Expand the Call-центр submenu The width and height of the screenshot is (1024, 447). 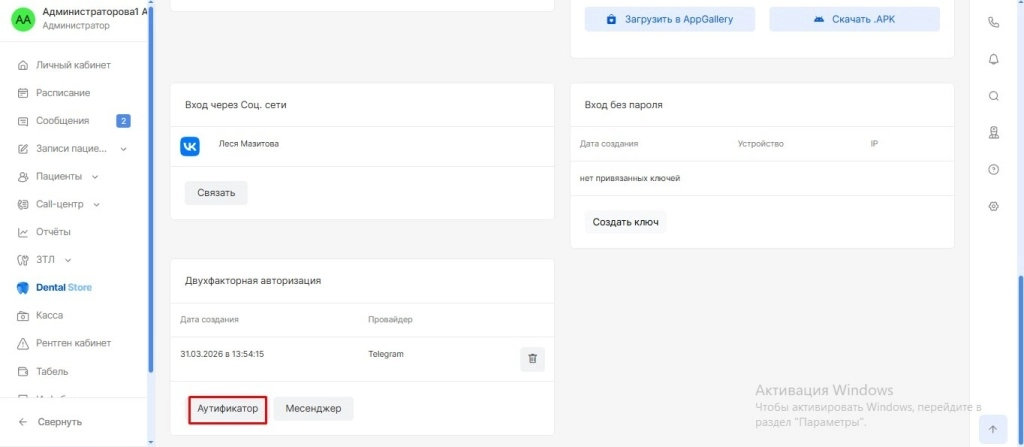pyautogui.click(x=97, y=205)
